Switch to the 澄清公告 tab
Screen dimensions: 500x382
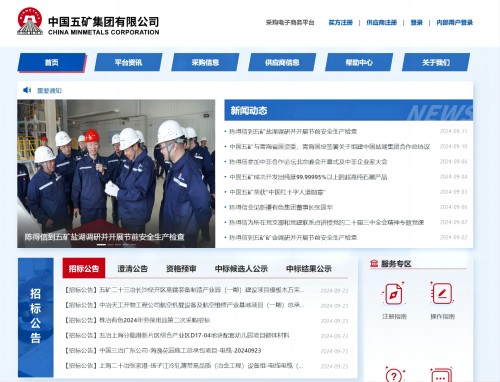click(x=132, y=269)
